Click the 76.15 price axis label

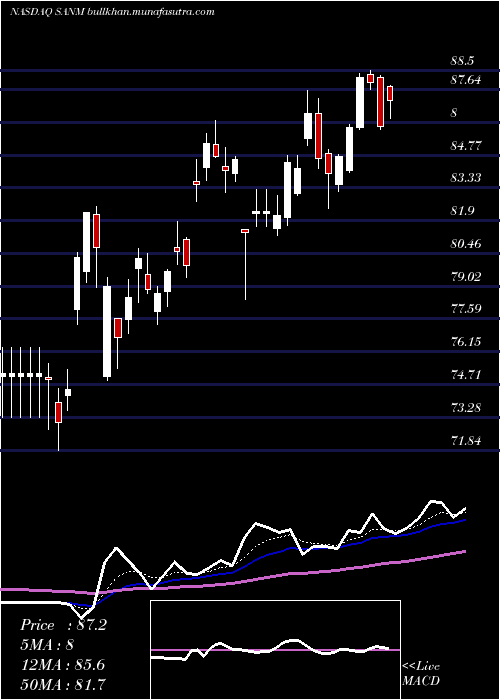(x=466, y=342)
